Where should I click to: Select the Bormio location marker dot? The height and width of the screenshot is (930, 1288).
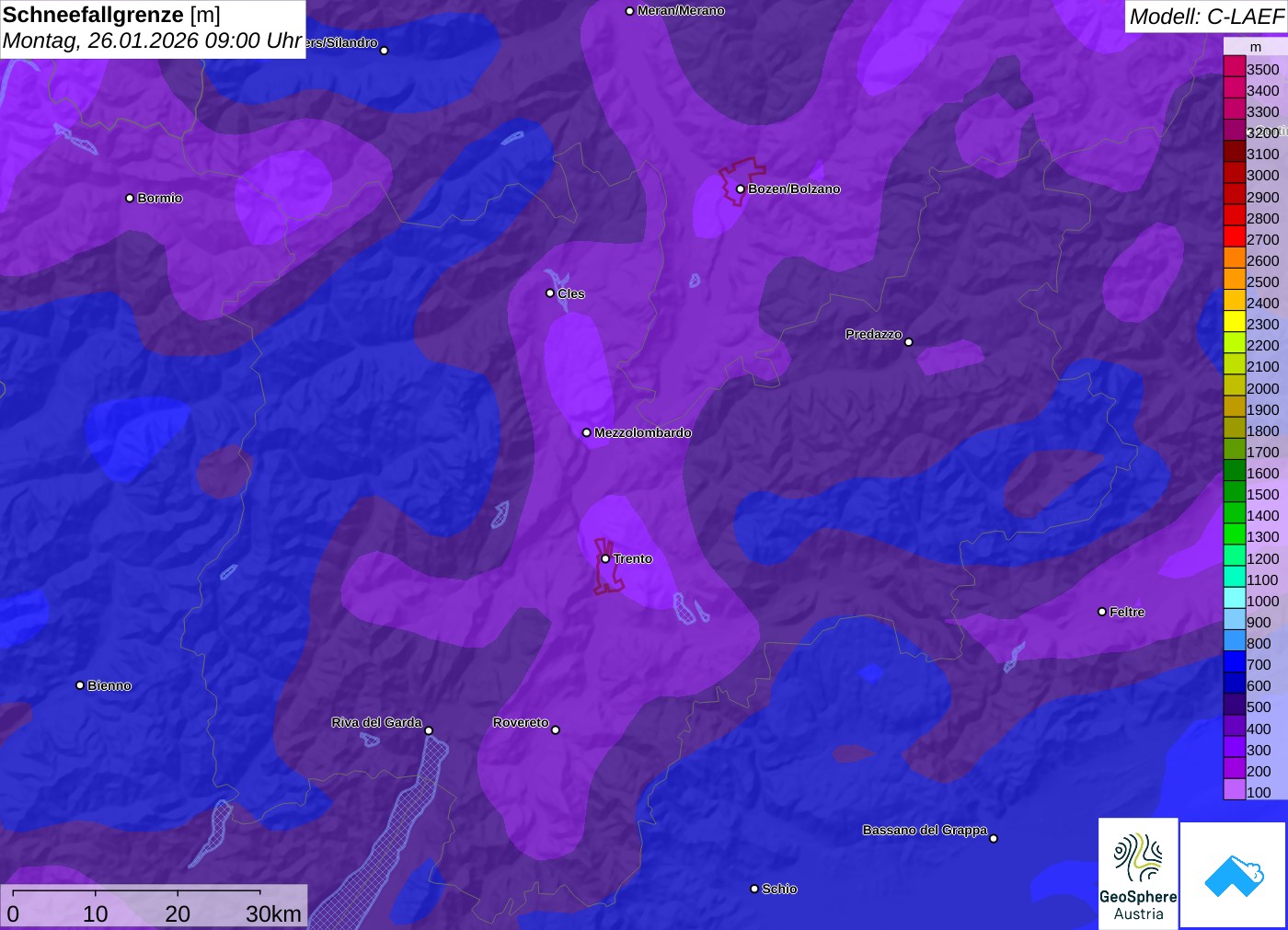[x=130, y=198]
